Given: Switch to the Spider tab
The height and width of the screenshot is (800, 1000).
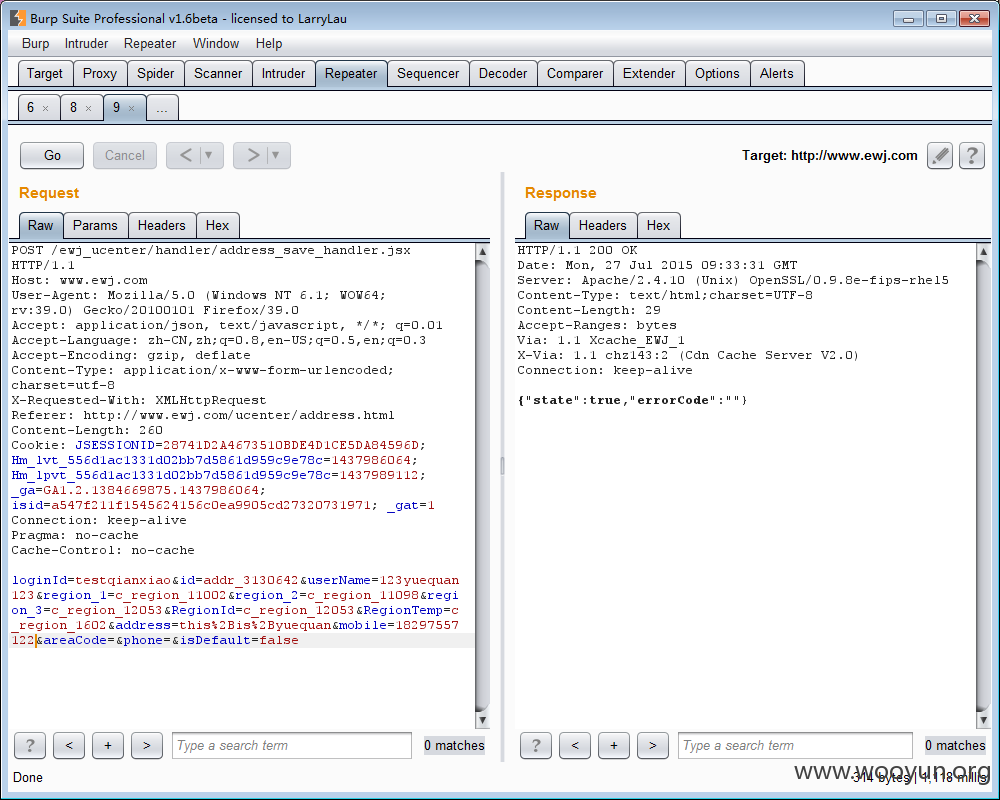Looking at the screenshot, I should tap(156, 73).
